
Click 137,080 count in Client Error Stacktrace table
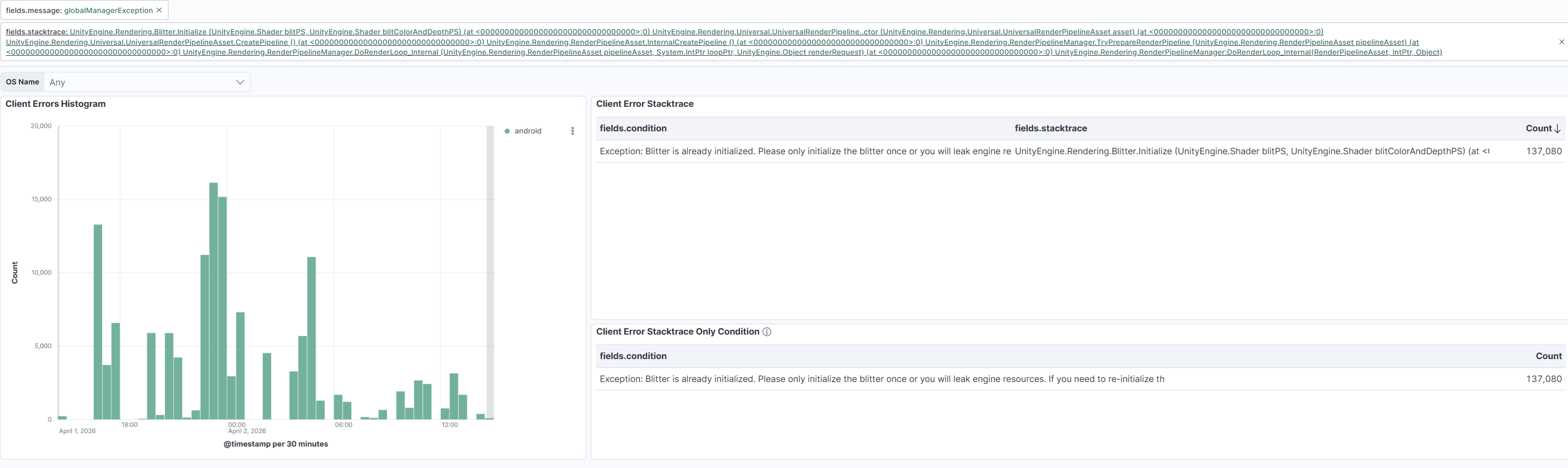pos(1543,152)
